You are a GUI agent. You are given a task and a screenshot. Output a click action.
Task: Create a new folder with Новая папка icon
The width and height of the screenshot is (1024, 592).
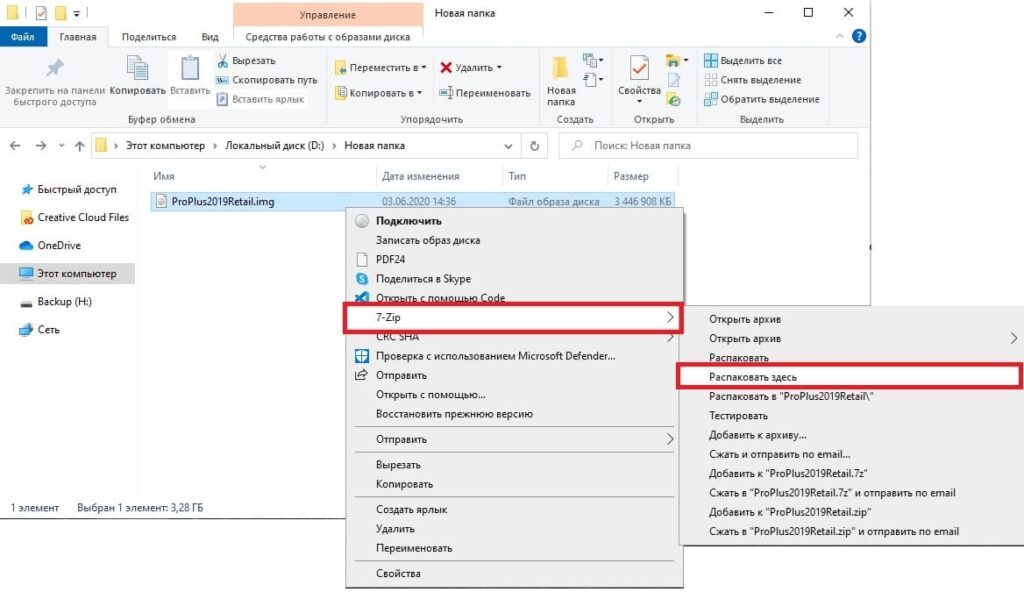(560, 68)
